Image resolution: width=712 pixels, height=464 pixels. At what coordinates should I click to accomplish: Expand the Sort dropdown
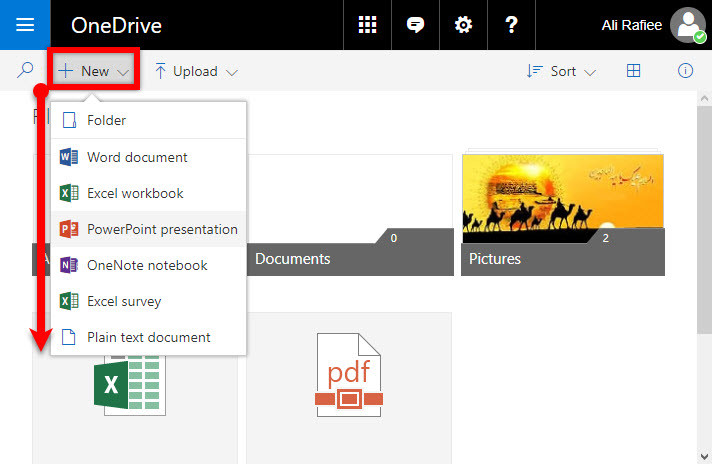pos(561,71)
